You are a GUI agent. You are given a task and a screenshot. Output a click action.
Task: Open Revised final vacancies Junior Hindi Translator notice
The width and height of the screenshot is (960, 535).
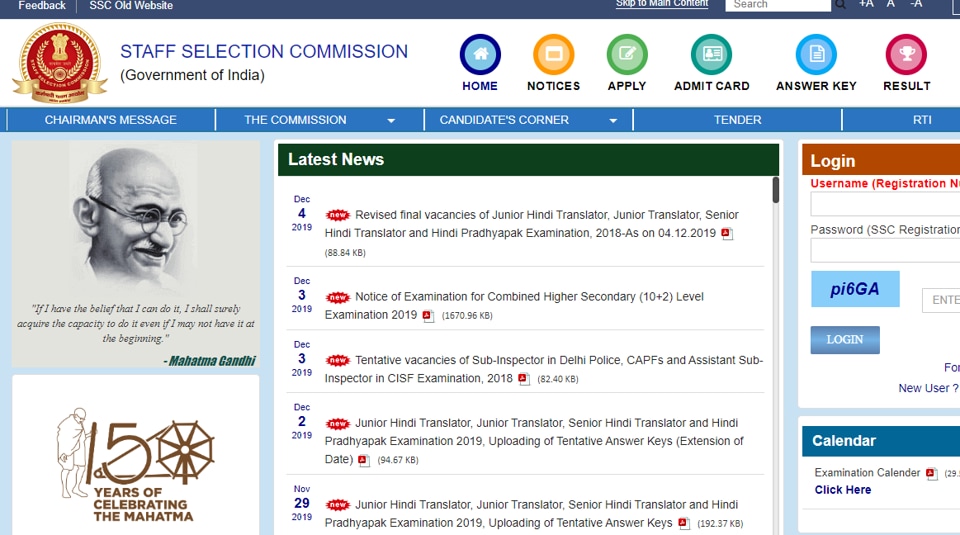[531, 224]
